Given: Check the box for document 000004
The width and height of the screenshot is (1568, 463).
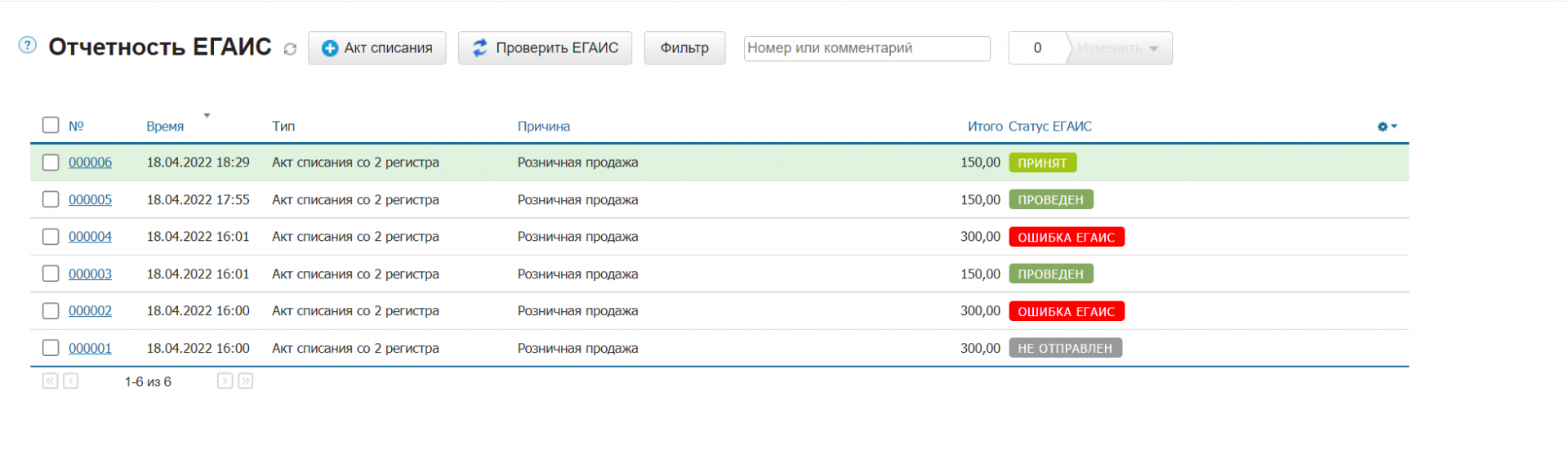Looking at the screenshot, I should (x=51, y=237).
